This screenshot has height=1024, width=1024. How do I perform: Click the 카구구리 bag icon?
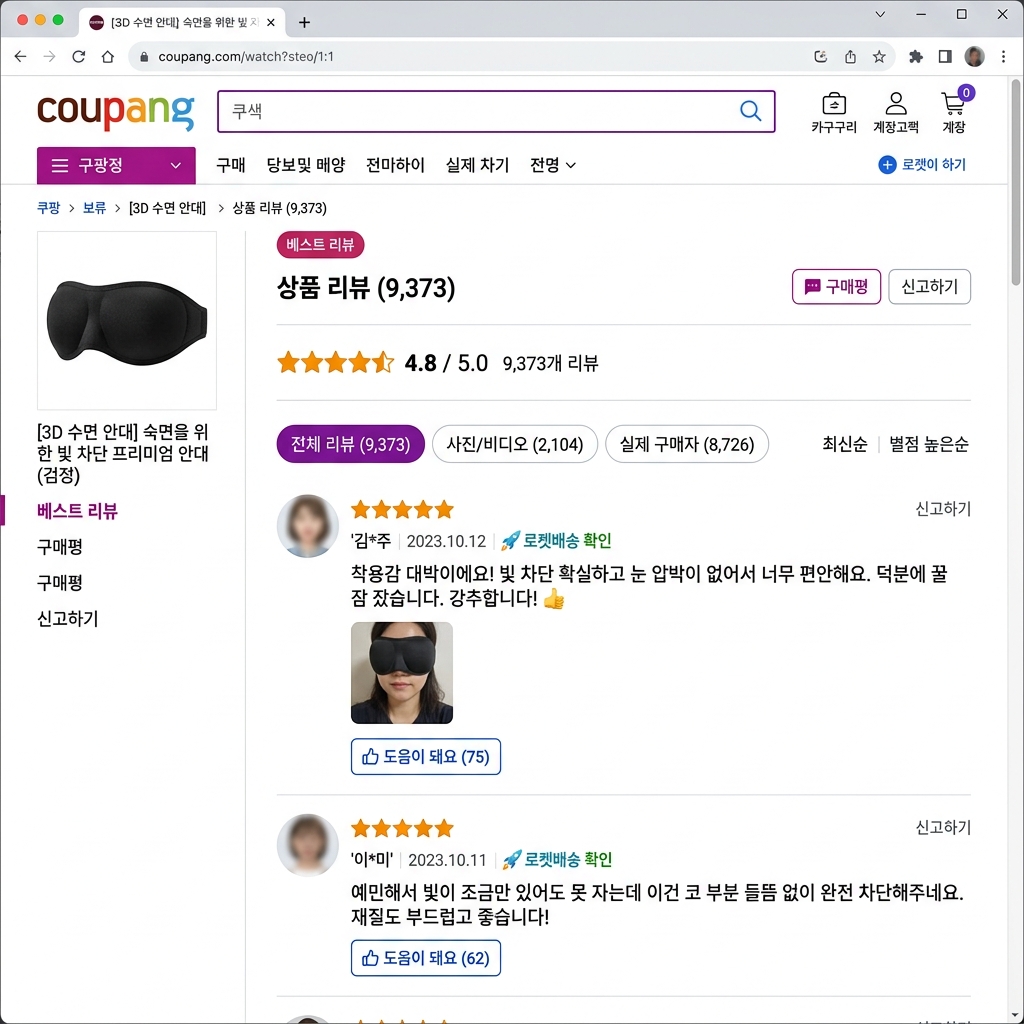(x=833, y=103)
